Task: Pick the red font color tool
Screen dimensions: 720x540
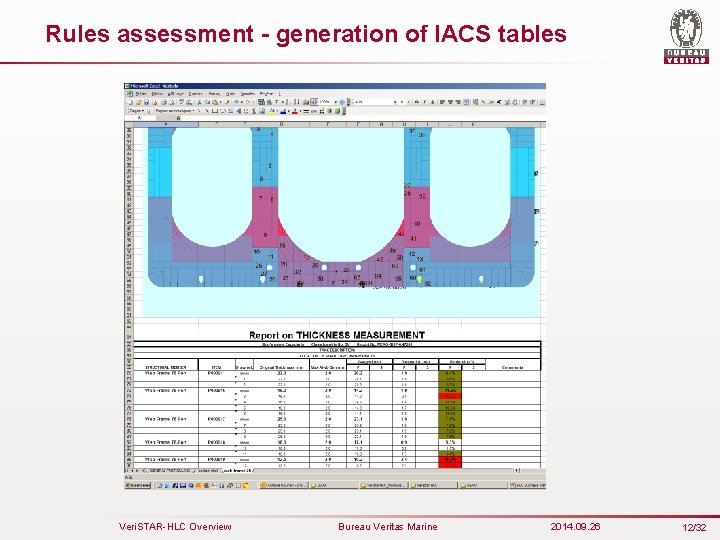Action: point(295,111)
